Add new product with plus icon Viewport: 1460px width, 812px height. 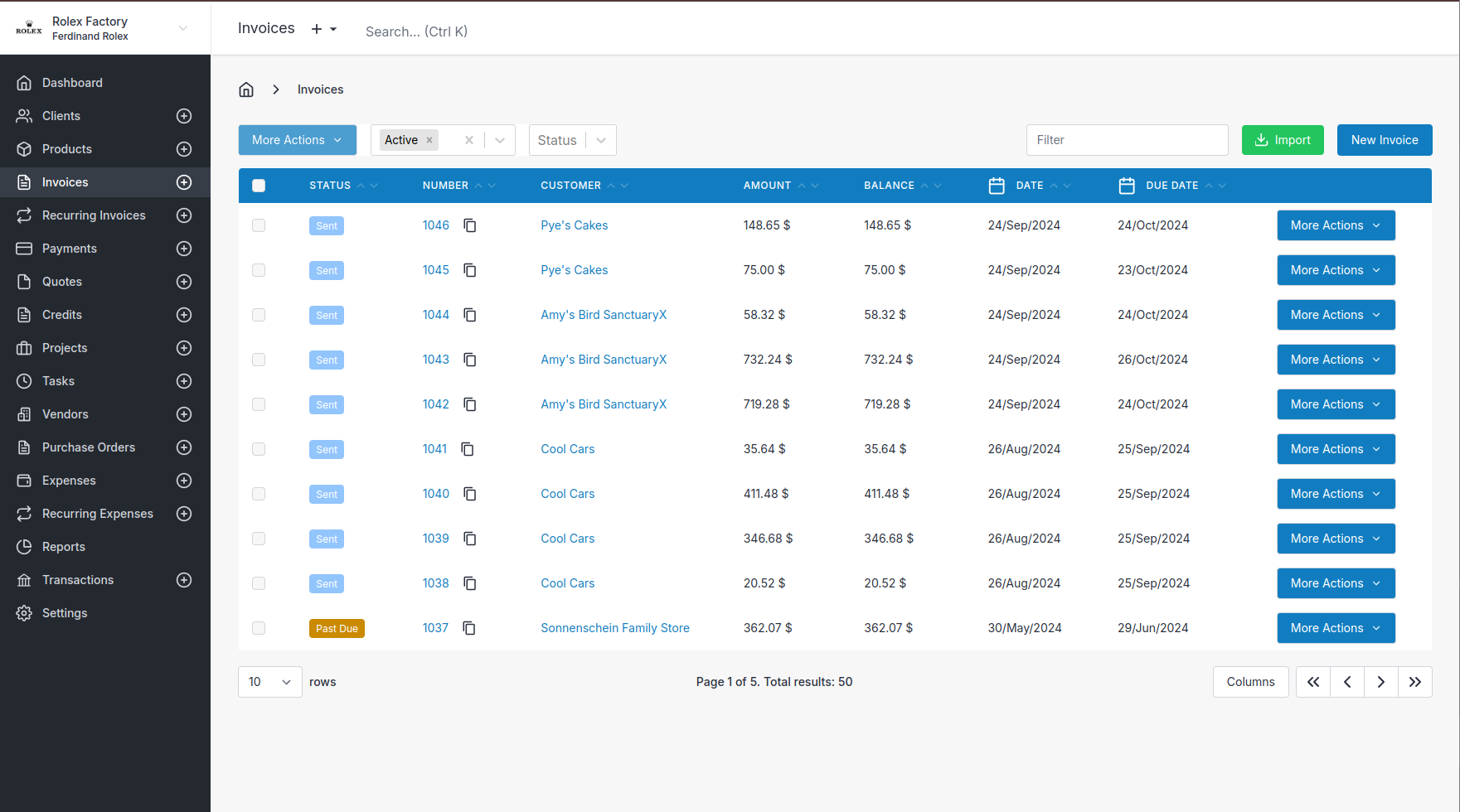point(184,149)
